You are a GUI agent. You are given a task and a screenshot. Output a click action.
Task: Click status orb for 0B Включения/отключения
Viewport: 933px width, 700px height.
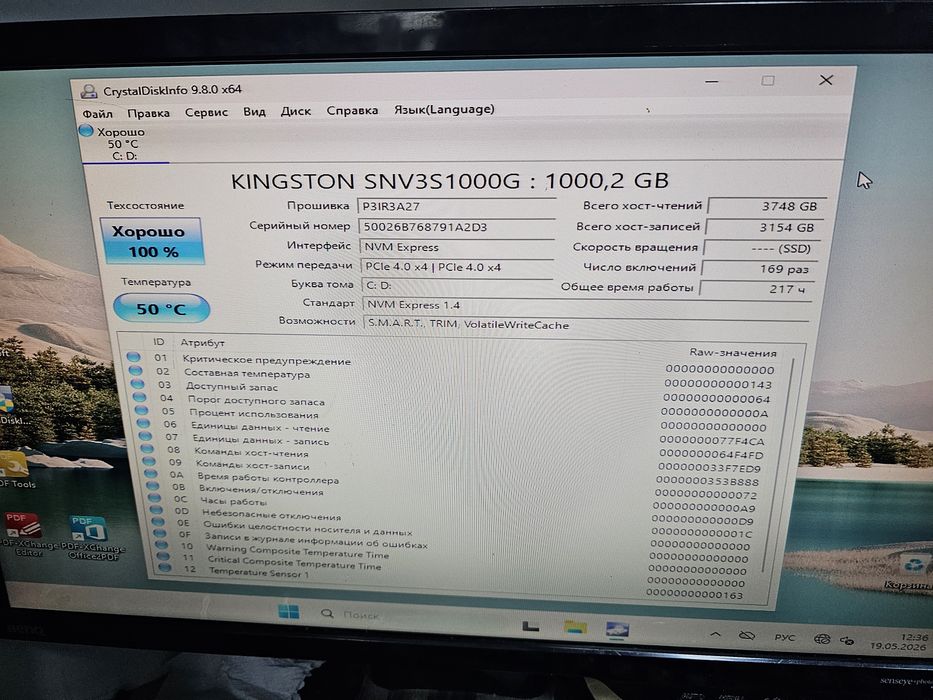(153, 486)
